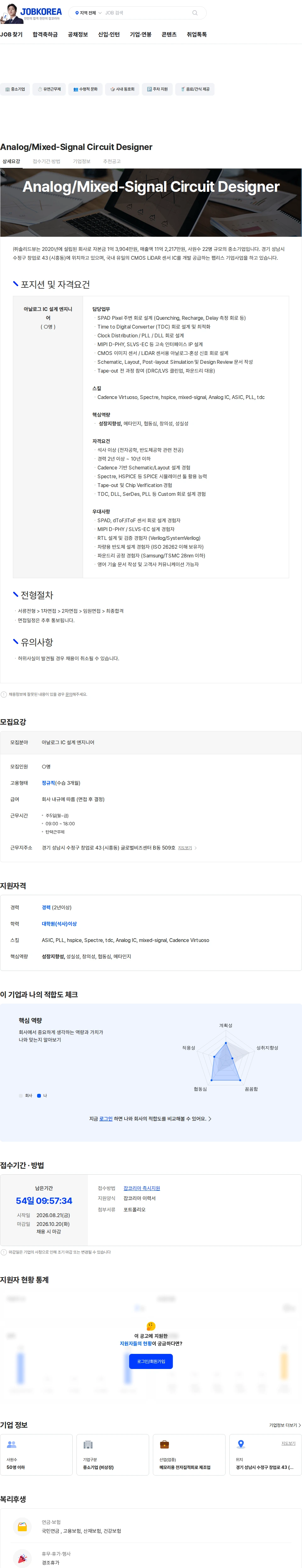
Task: Switch to the 기업정보 tab
Action: coord(81,161)
